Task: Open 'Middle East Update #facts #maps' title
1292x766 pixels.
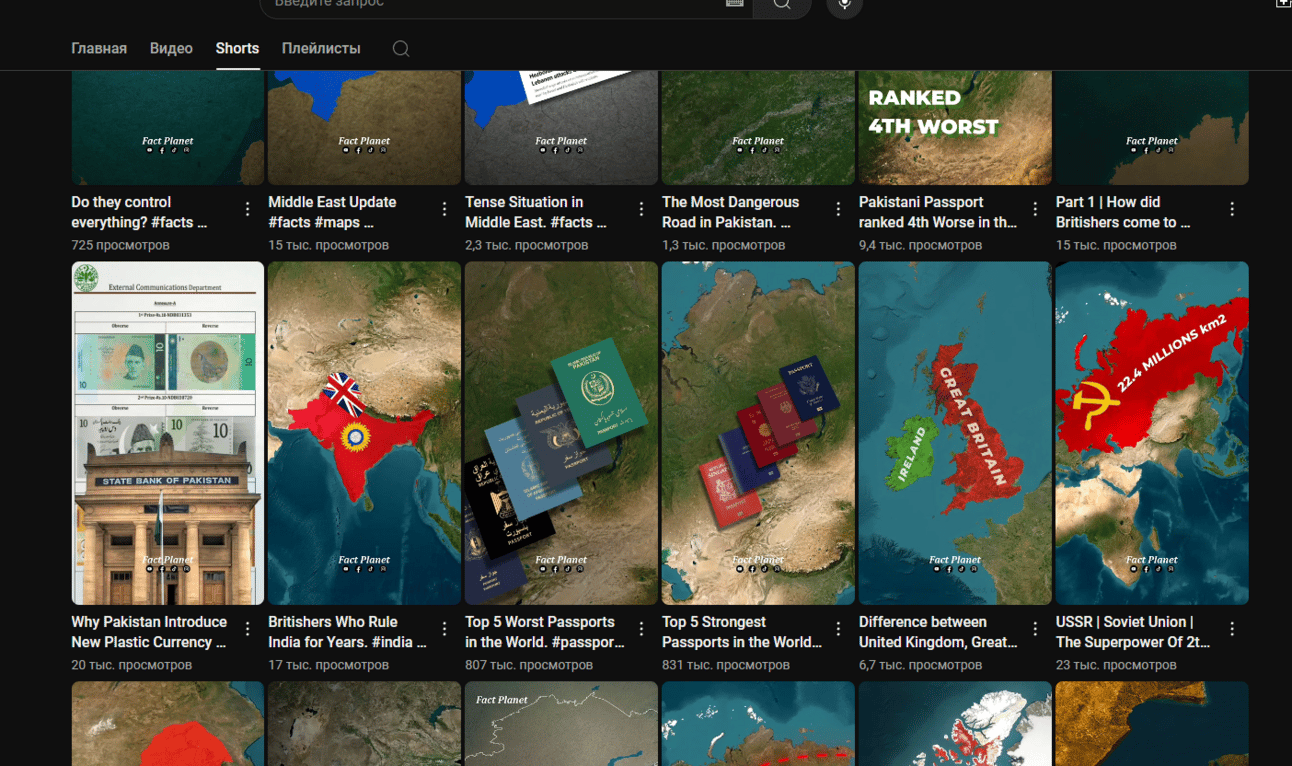Action: coord(332,212)
